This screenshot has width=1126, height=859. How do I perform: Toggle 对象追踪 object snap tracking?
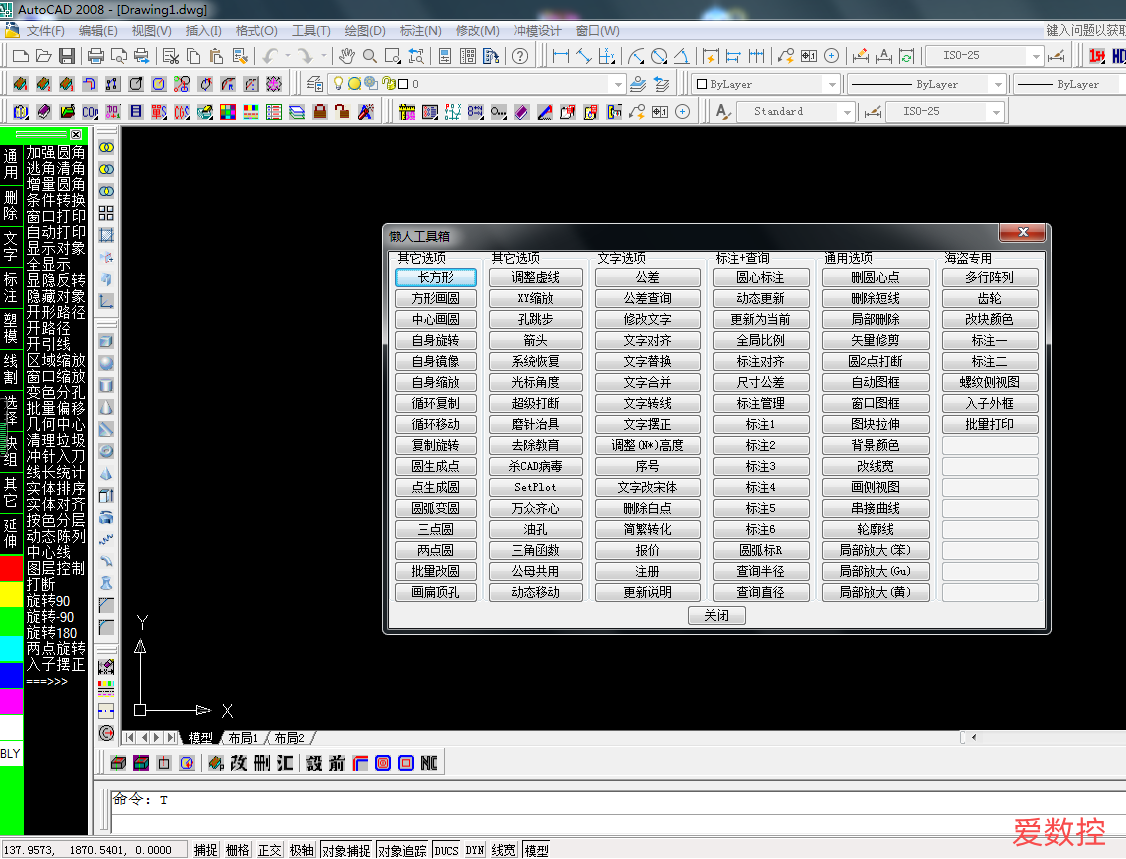coord(402,850)
